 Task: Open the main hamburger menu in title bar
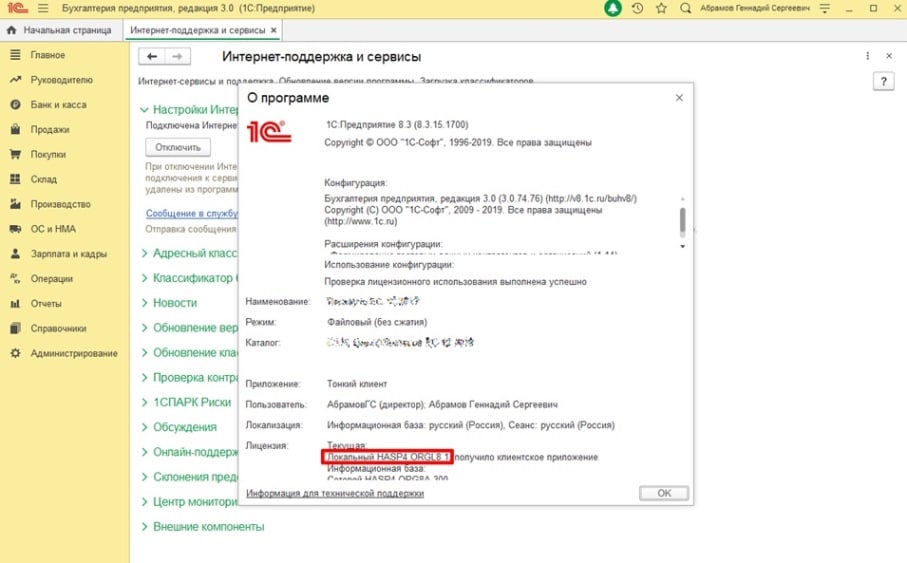[43, 9]
